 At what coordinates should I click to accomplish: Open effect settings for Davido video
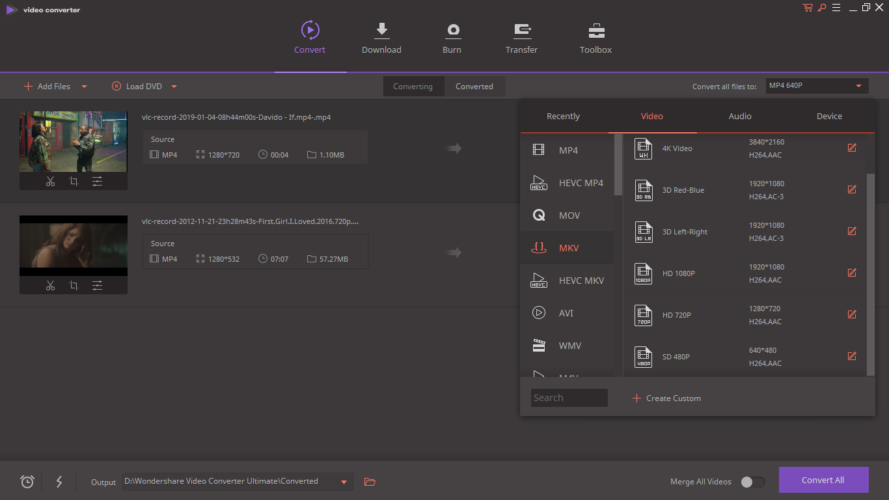pos(98,181)
